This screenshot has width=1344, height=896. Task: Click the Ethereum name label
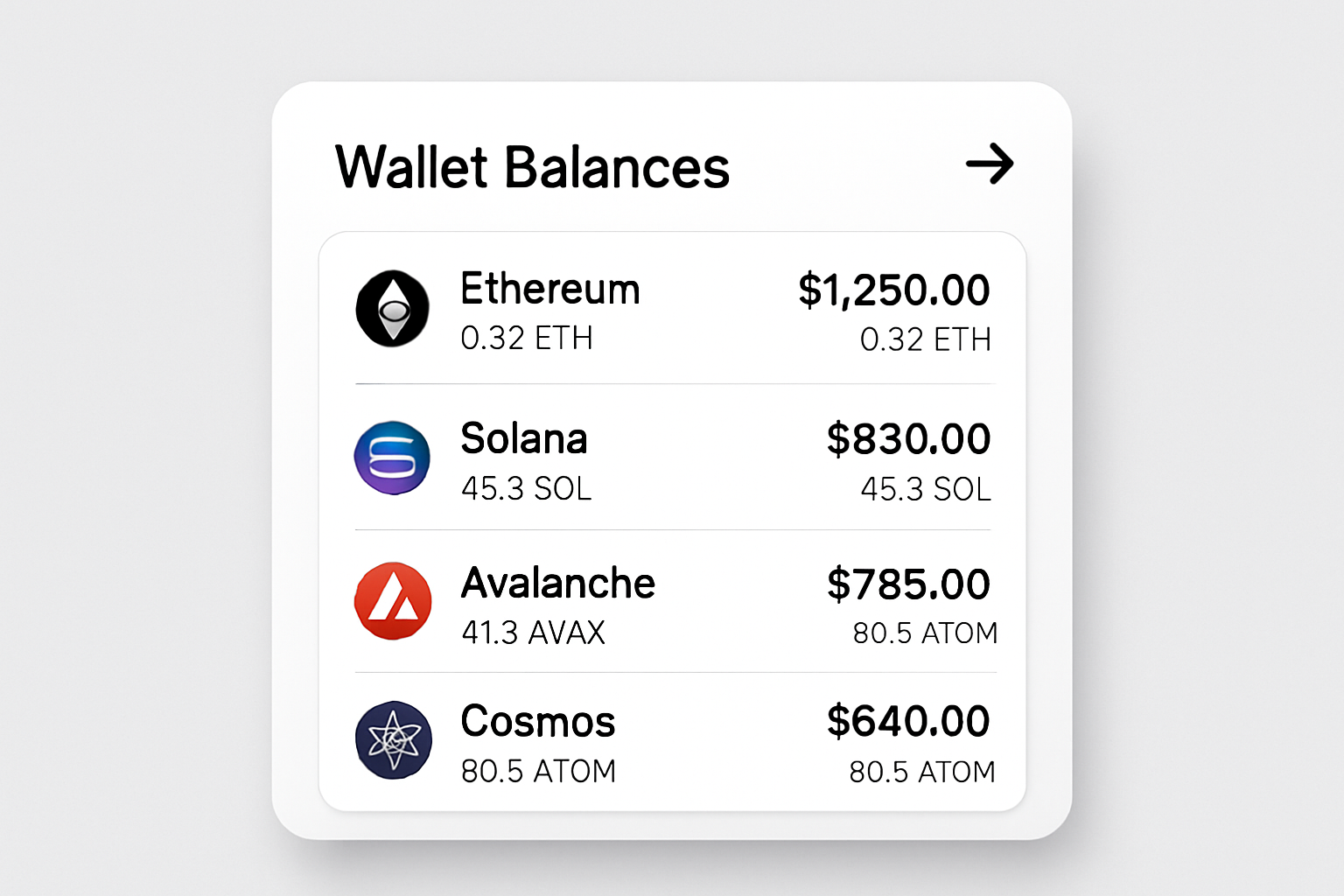coord(550,289)
